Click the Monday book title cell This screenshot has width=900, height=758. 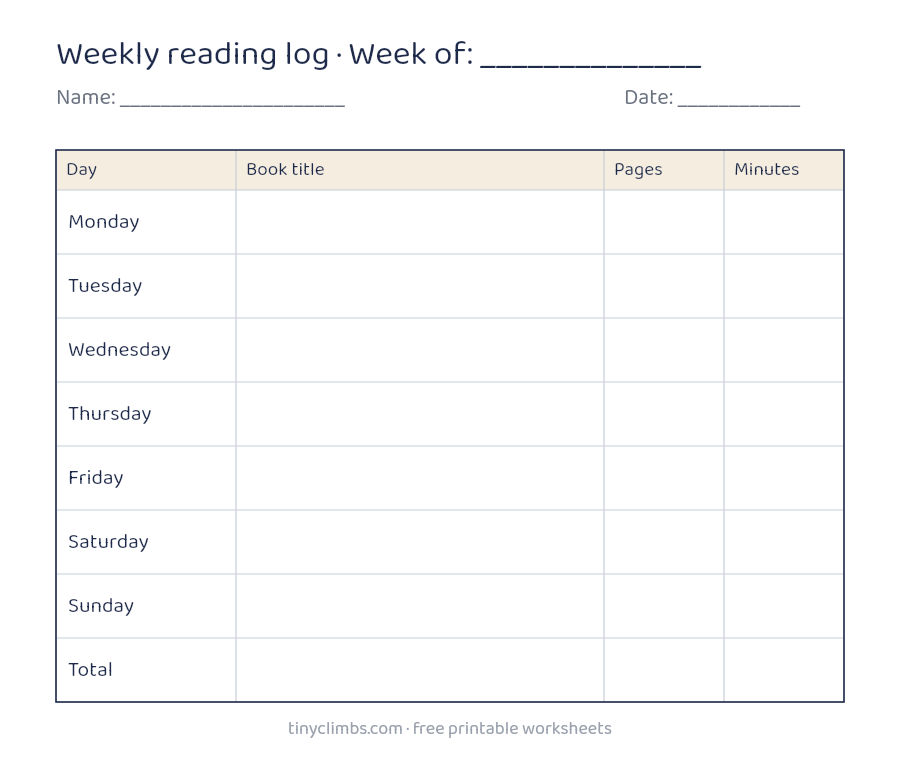420,222
